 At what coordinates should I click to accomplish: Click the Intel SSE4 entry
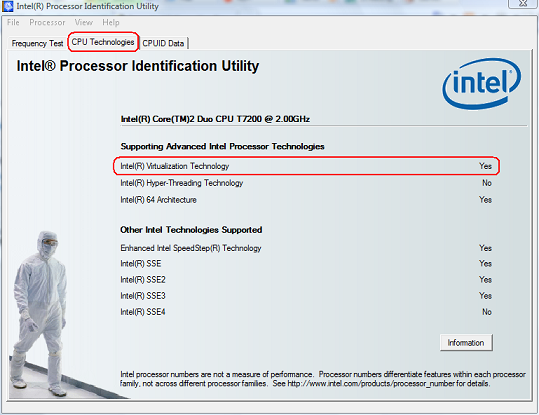143,312
